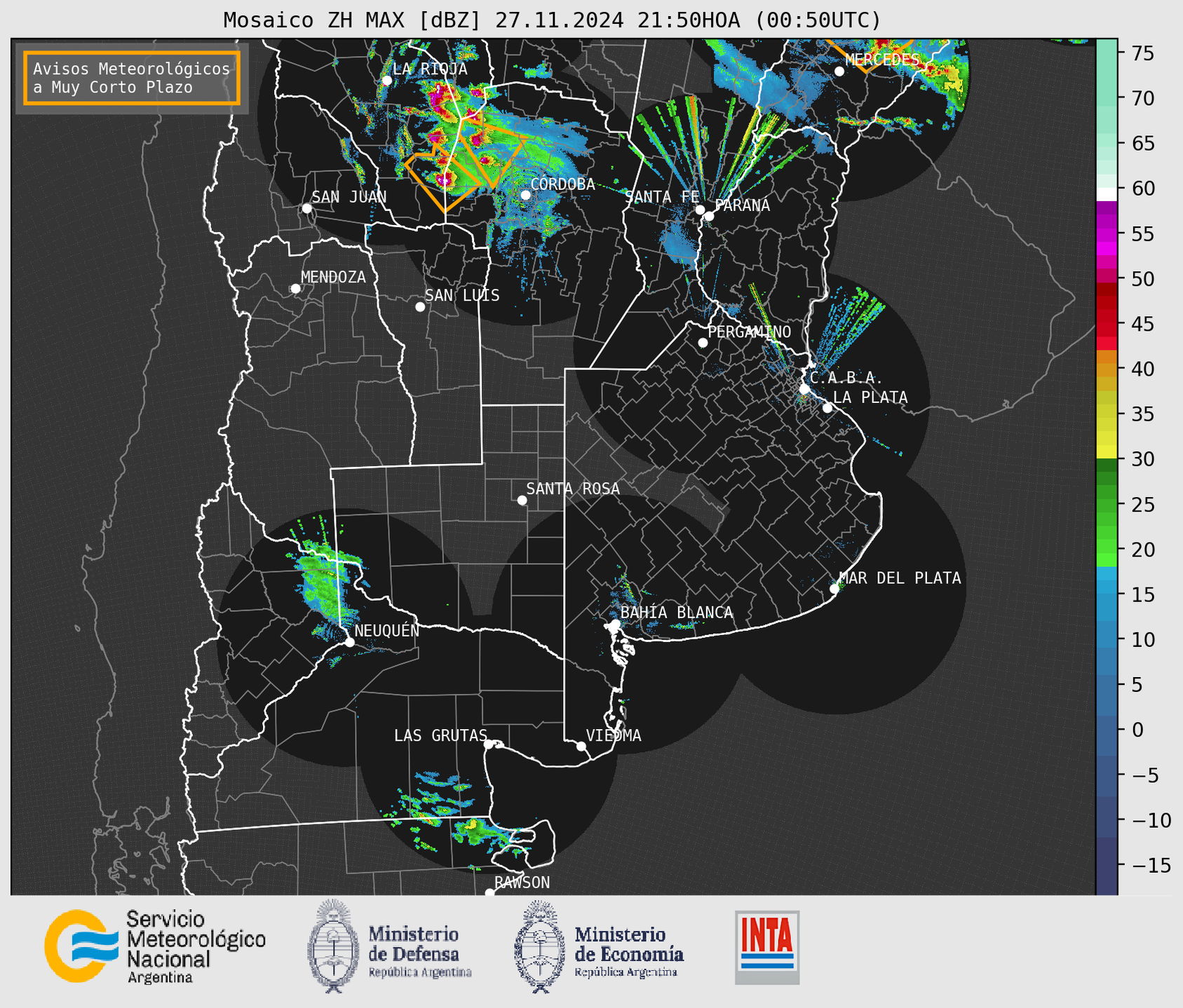The height and width of the screenshot is (1008, 1183).
Task: Click the "PARANÁ" city label
Action: (742, 205)
